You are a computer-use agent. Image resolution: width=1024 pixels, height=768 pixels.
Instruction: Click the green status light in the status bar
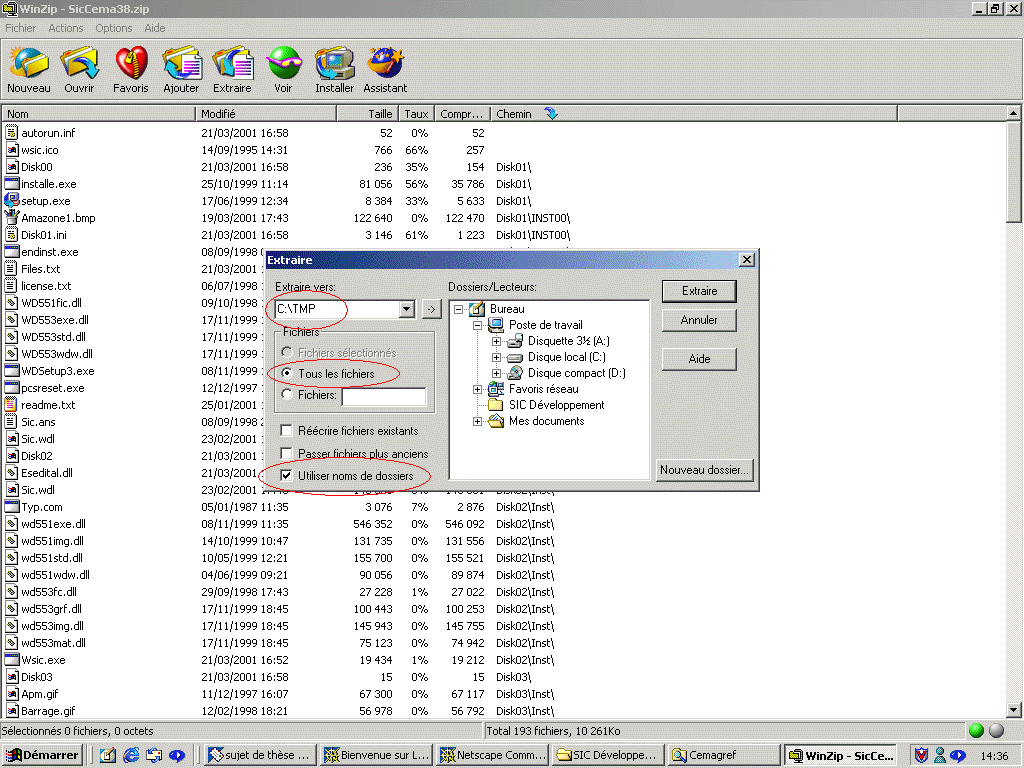976,731
